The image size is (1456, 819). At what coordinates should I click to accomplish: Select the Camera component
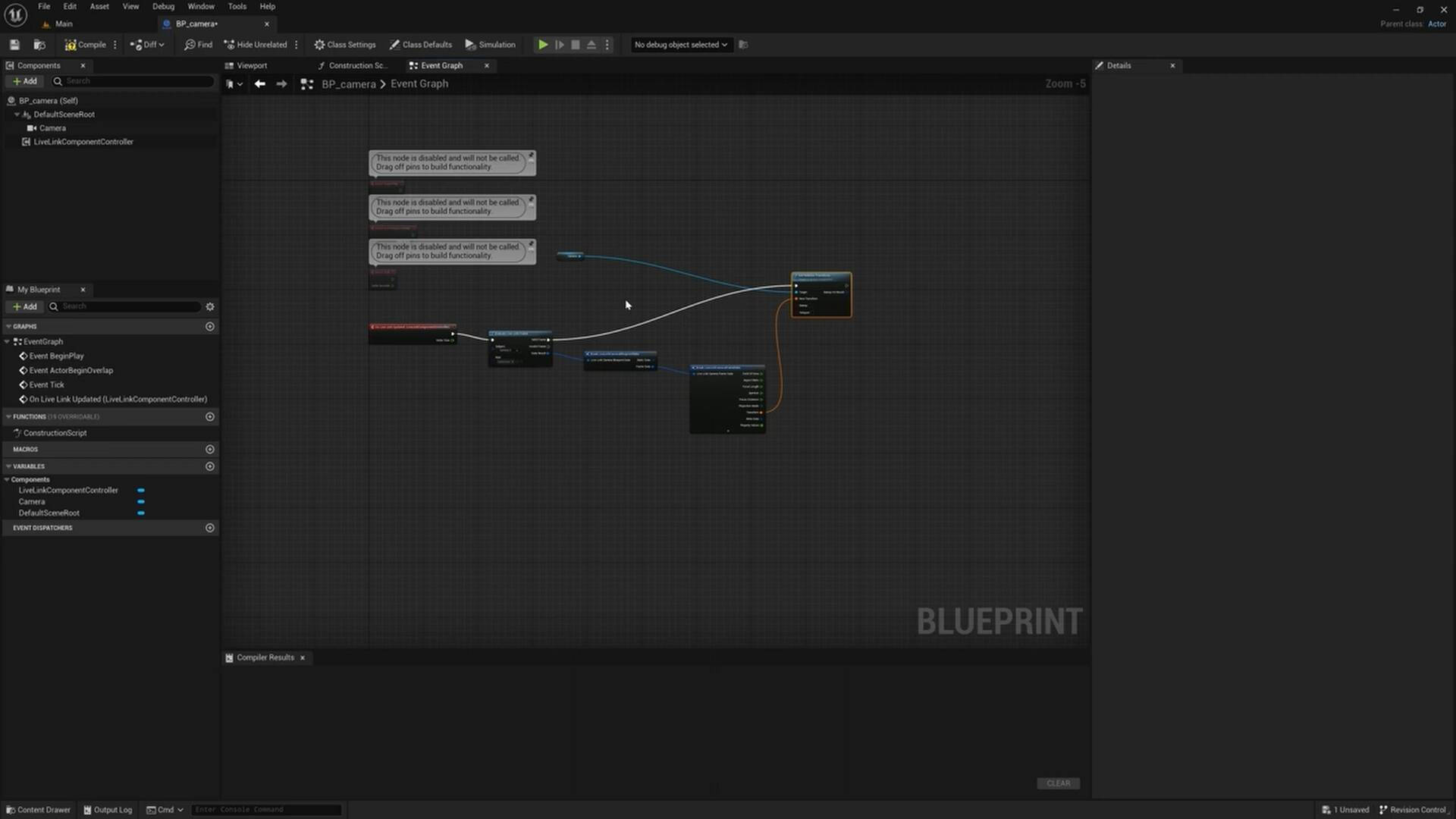pos(52,128)
